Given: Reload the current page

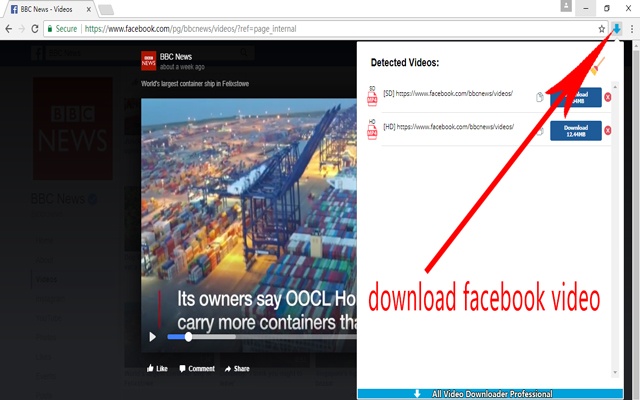Looking at the screenshot, I should click(x=35, y=29).
